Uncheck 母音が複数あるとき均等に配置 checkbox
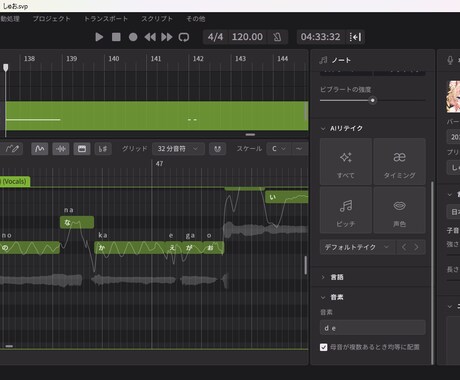This screenshot has height=380, width=460. 323,347
